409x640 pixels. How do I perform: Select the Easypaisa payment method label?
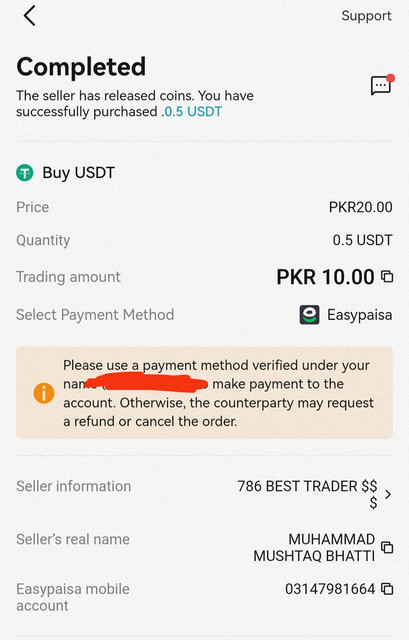[x=360, y=315]
